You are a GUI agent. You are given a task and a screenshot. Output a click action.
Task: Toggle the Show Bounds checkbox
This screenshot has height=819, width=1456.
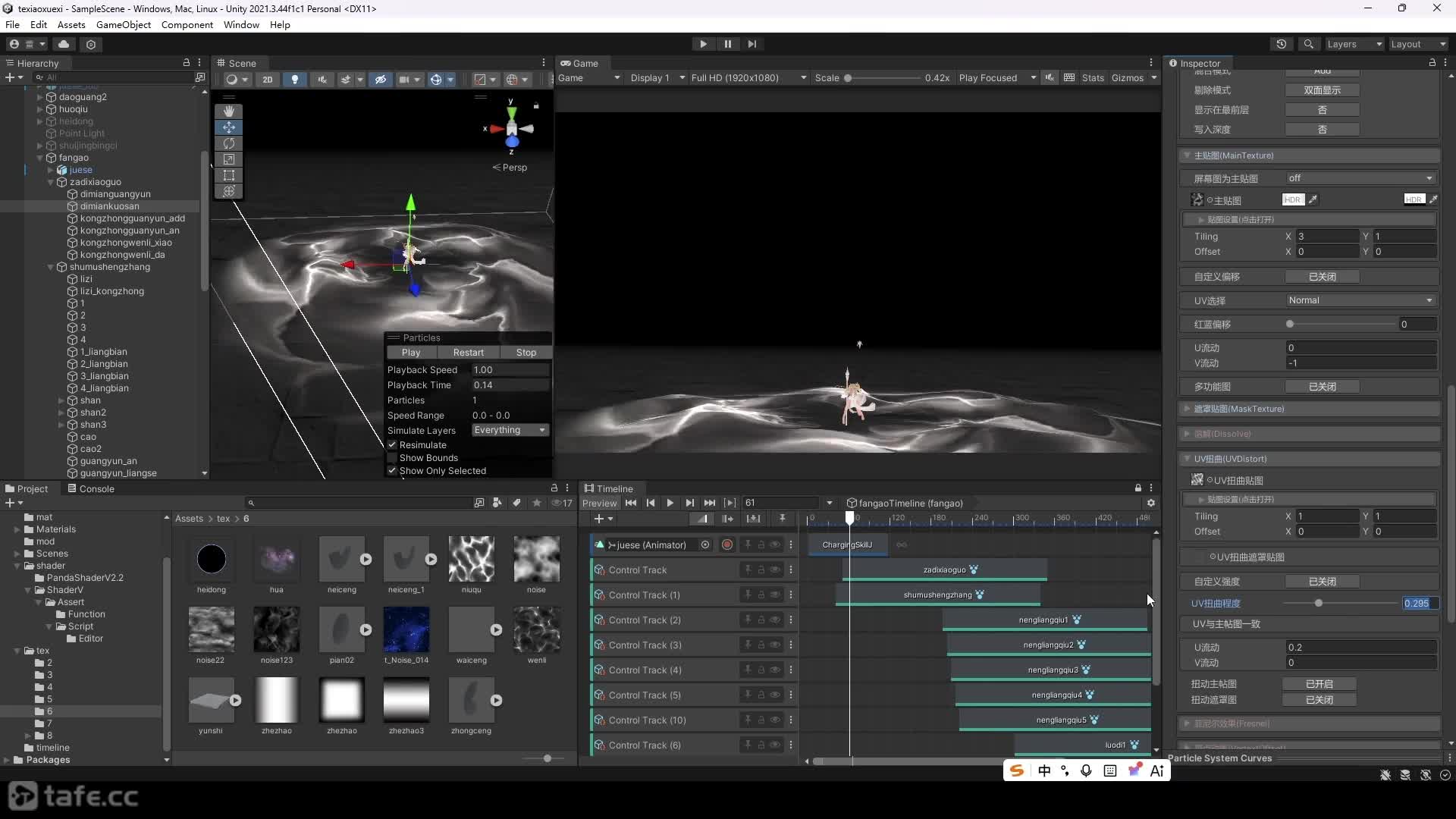point(392,458)
